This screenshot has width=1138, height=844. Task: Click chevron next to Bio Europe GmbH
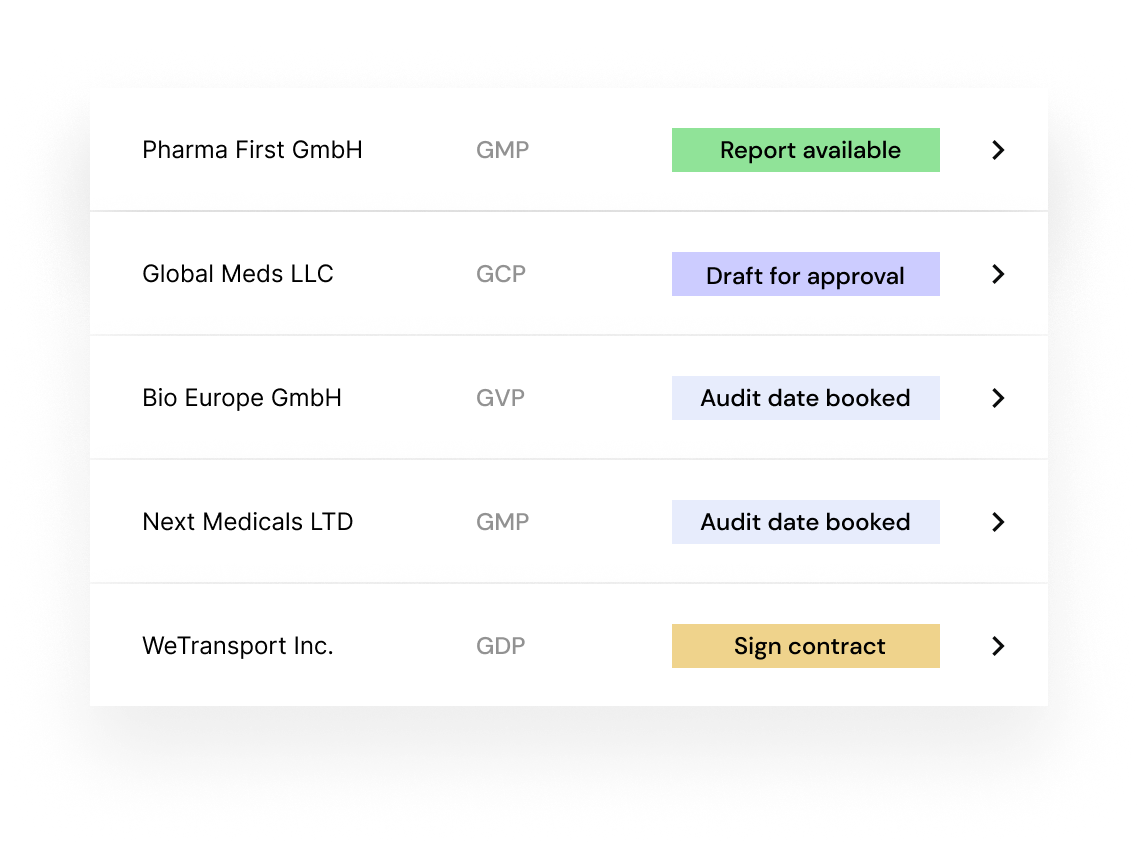pyautogui.click(x=998, y=398)
